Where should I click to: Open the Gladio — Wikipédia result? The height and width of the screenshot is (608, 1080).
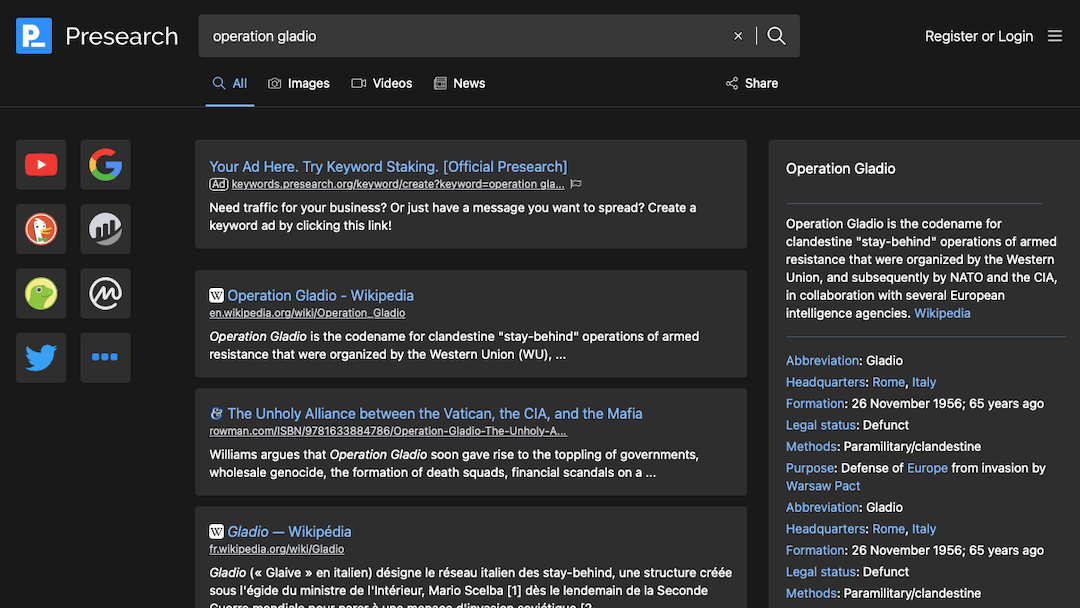tap(289, 532)
